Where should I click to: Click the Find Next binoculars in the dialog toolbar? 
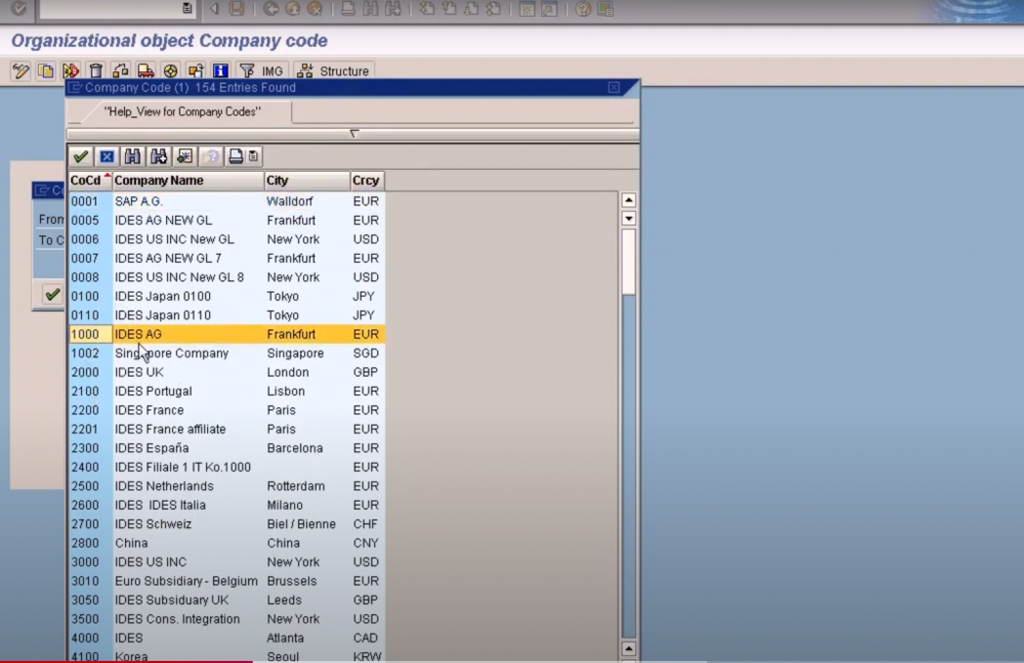(x=159, y=156)
